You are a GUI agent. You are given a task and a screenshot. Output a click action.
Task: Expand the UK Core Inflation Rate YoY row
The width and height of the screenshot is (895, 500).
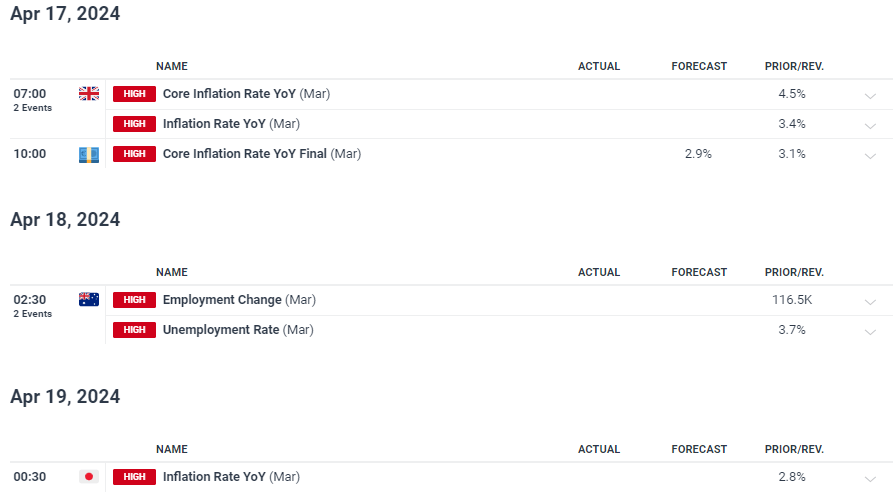pos(870,96)
